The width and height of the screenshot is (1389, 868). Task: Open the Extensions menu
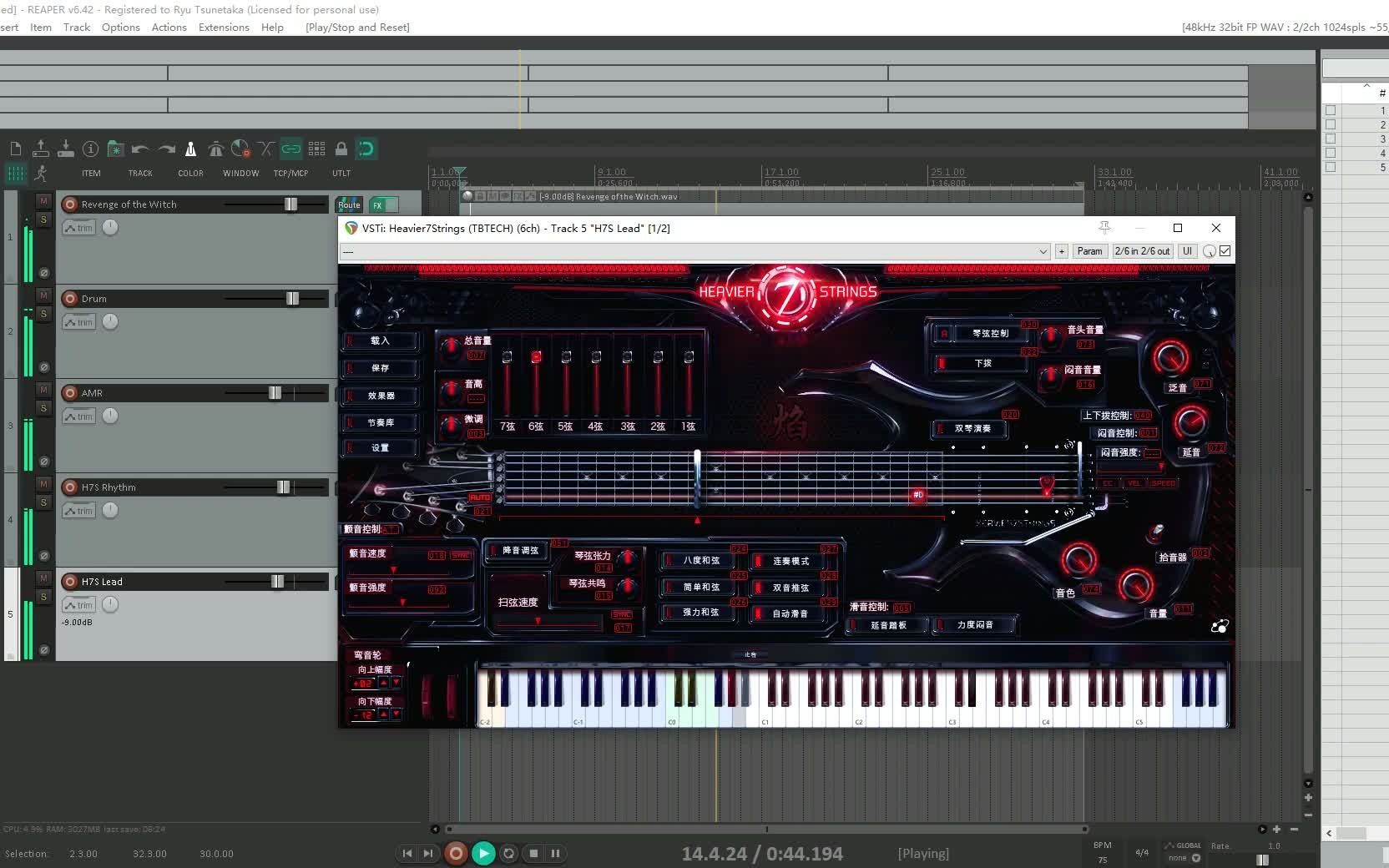tap(224, 28)
